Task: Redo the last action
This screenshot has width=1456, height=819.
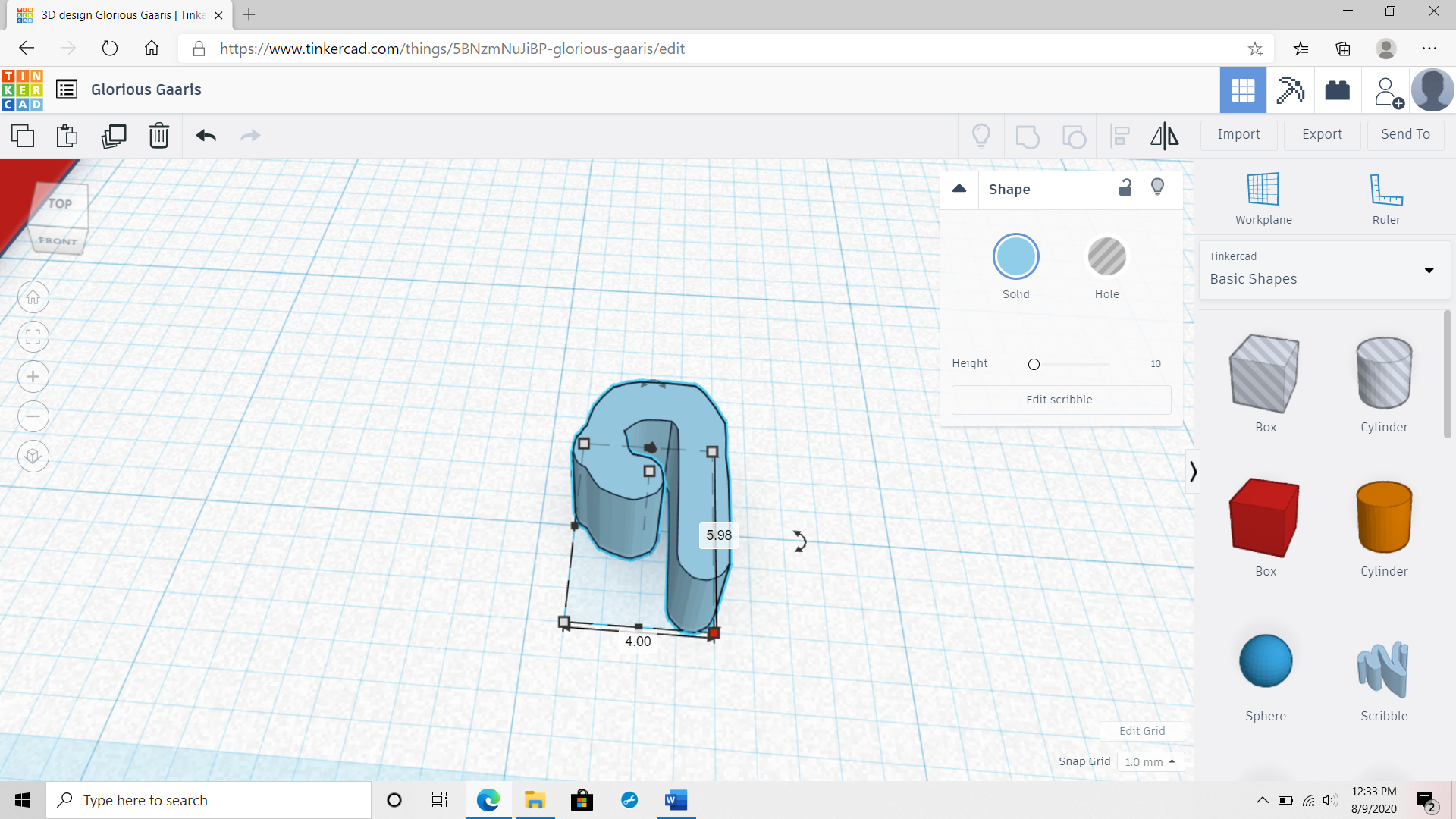Action: 250,136
